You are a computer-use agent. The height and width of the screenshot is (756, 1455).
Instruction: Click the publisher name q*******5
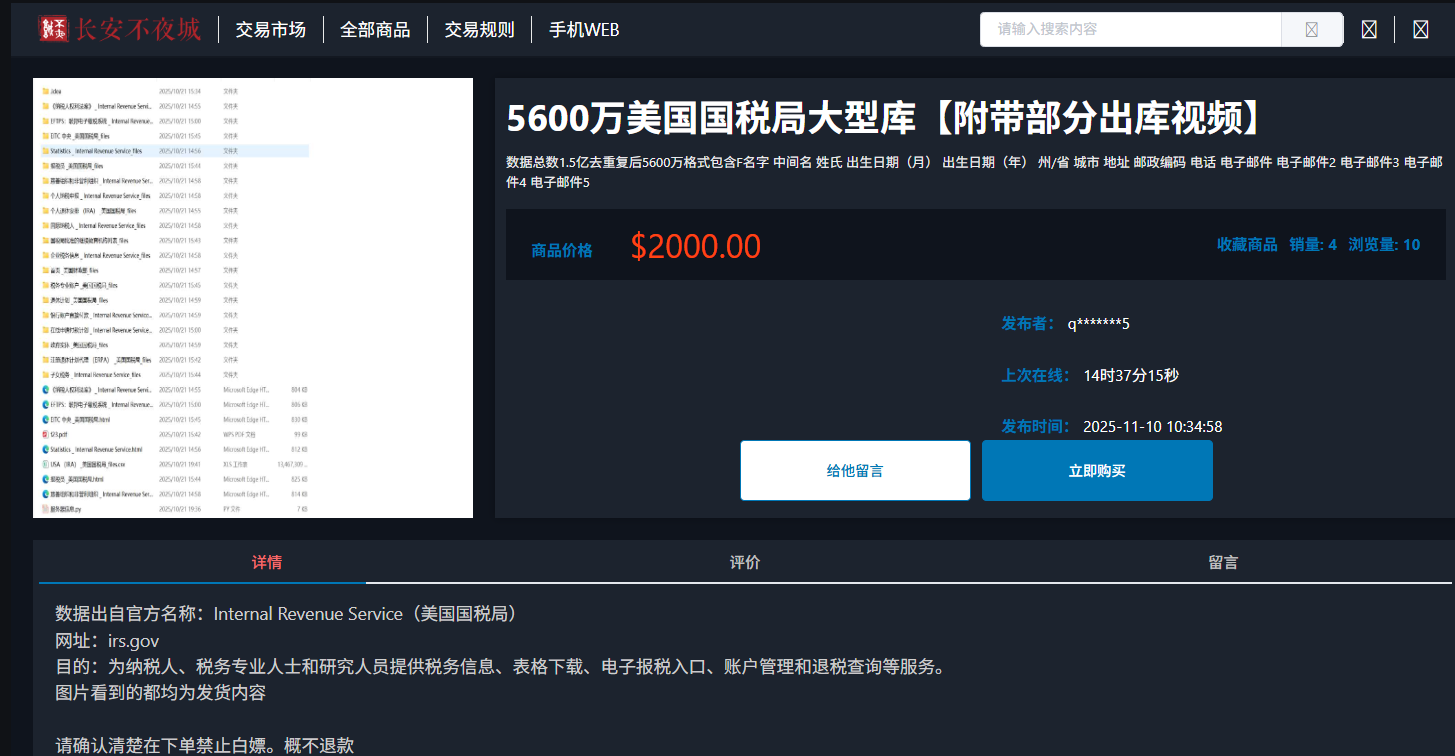coord(1098,323)
